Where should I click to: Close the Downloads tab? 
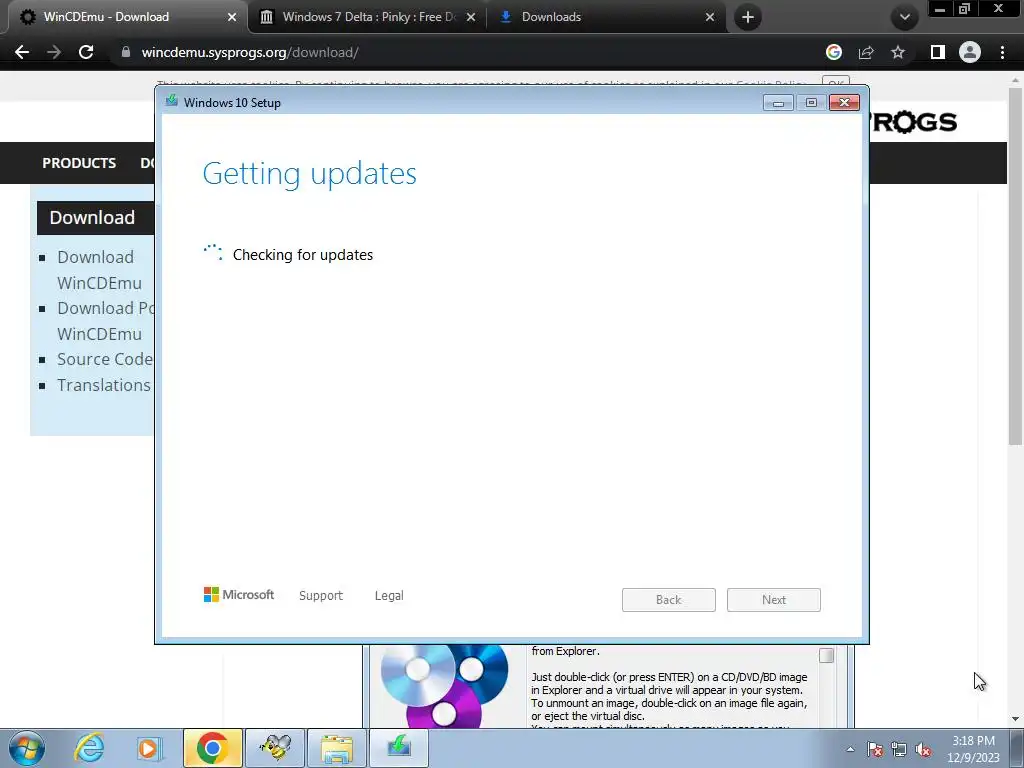pyautogui.click(x=710, y=17)
